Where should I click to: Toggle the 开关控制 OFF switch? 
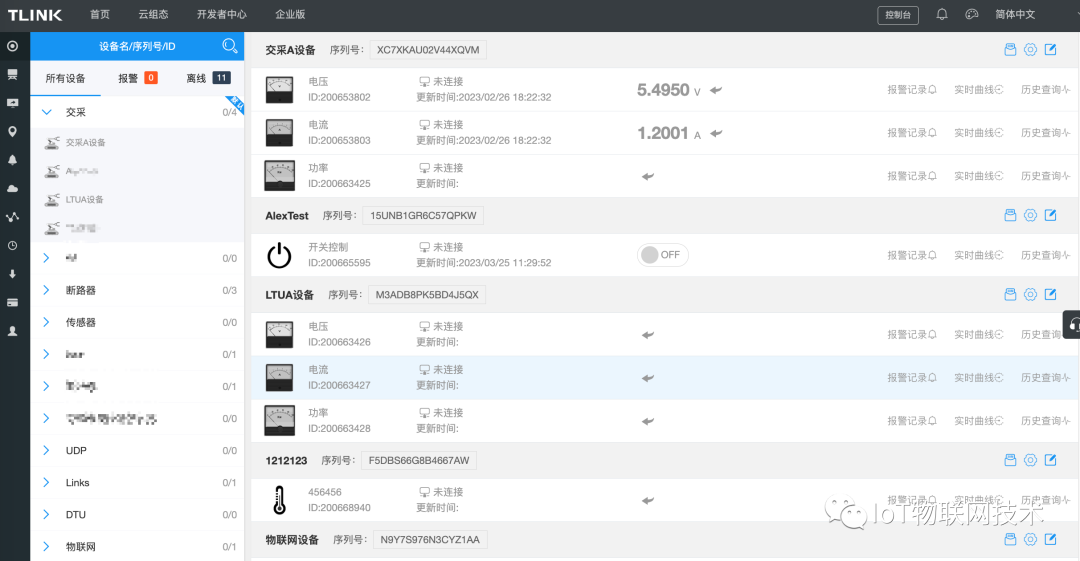662,255
